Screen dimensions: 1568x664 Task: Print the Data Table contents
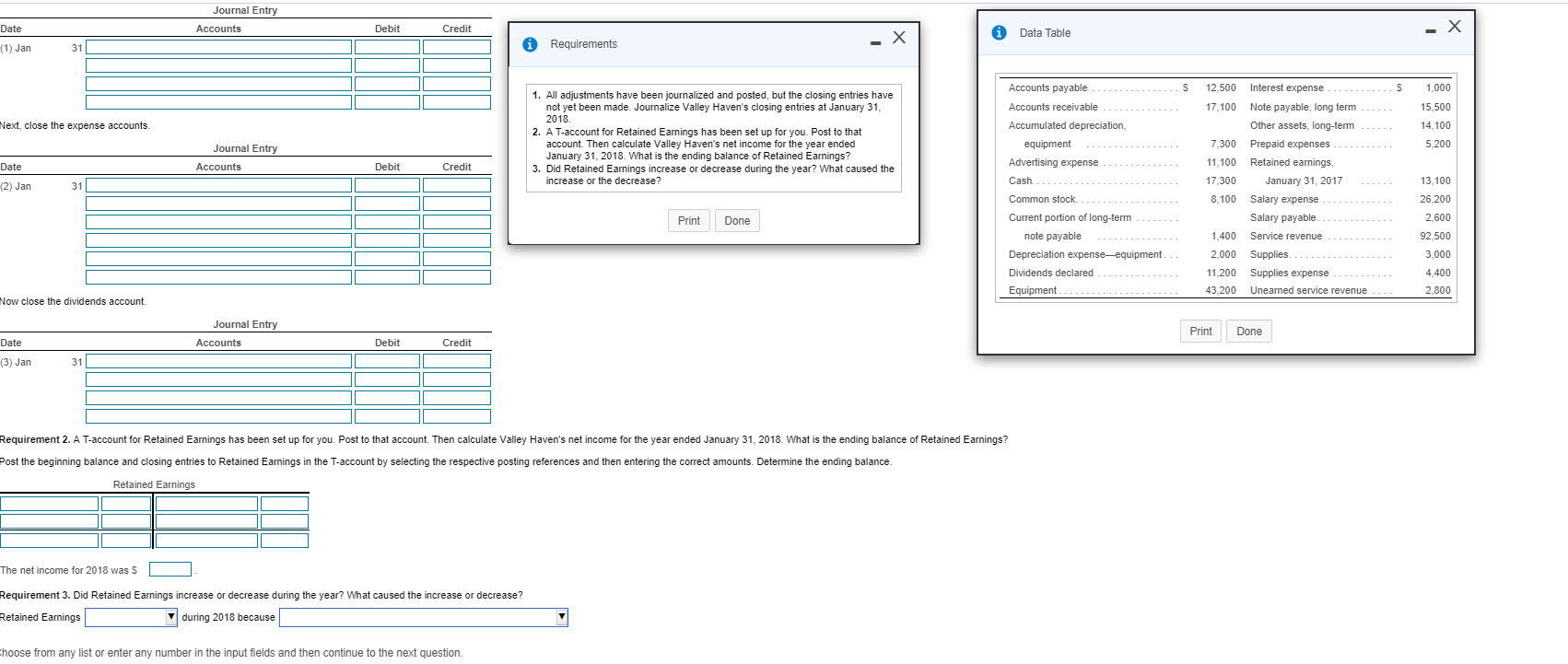[x=1200, y=332]
